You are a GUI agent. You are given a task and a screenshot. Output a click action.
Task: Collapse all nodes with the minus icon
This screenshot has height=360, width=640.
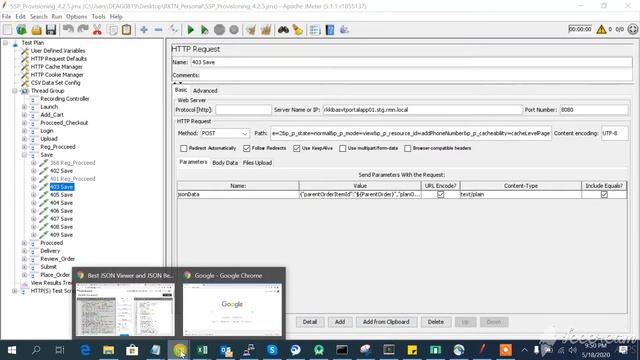tap(158, 29)
